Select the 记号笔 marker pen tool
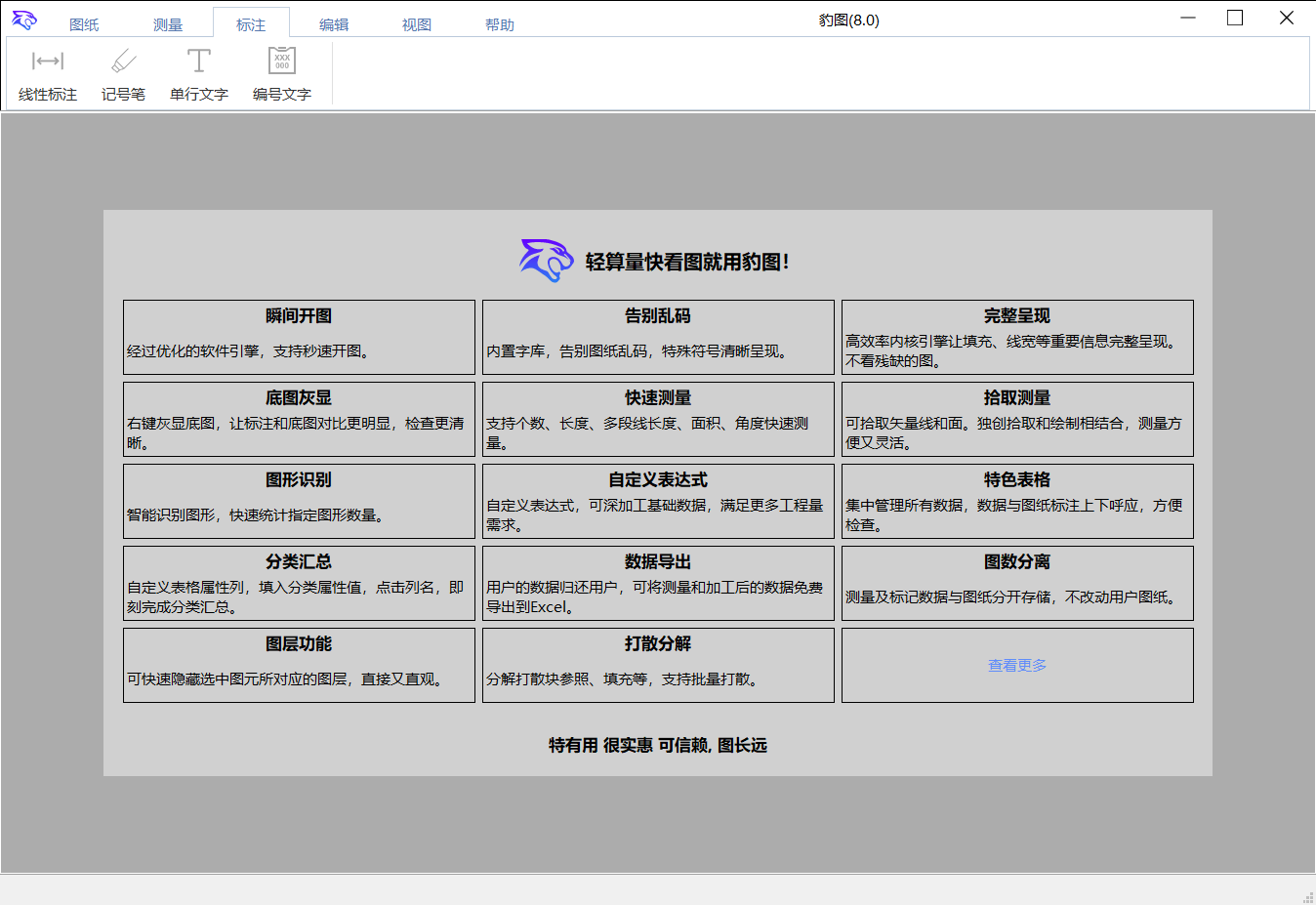This screenshot has height=905, width=1316. coord(123,73)
